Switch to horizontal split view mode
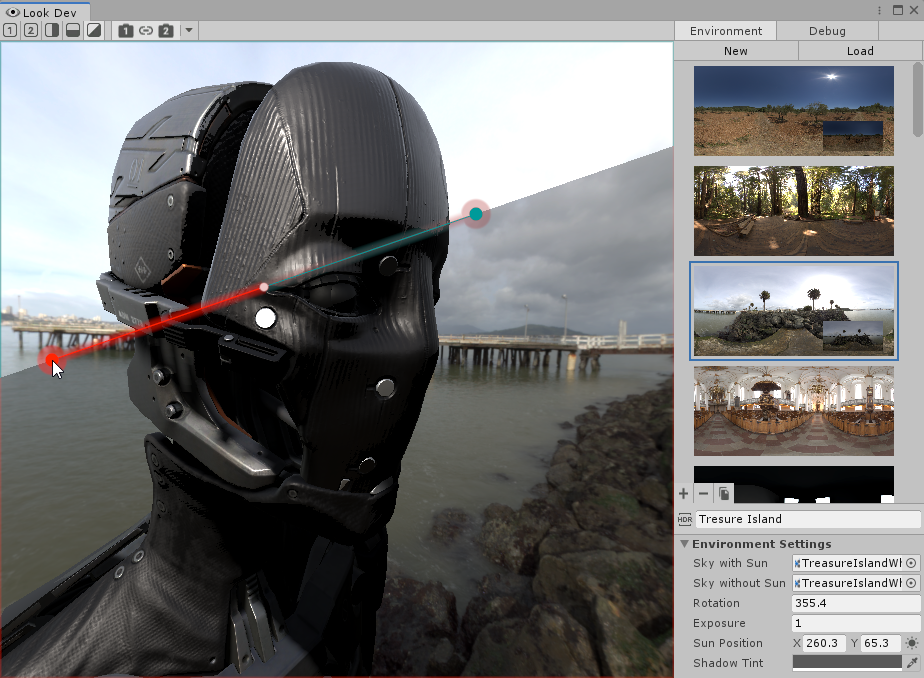This screenshot has width=924, height=678. tap(72, 30)
